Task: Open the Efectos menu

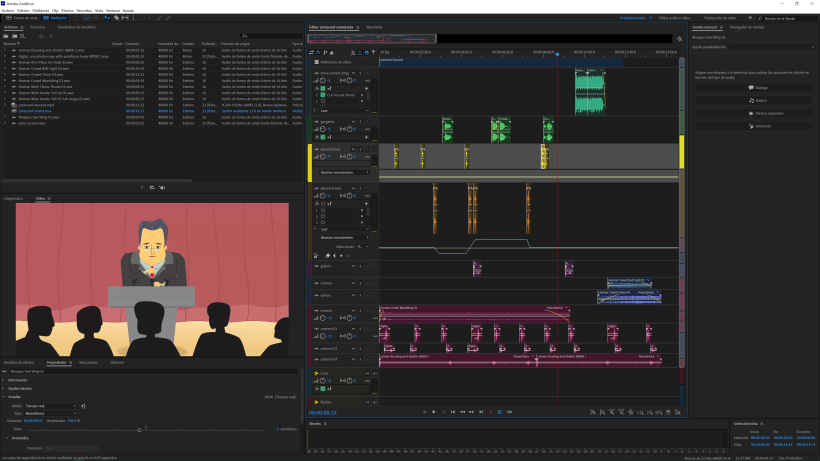Action: click(x=67, y=10)
